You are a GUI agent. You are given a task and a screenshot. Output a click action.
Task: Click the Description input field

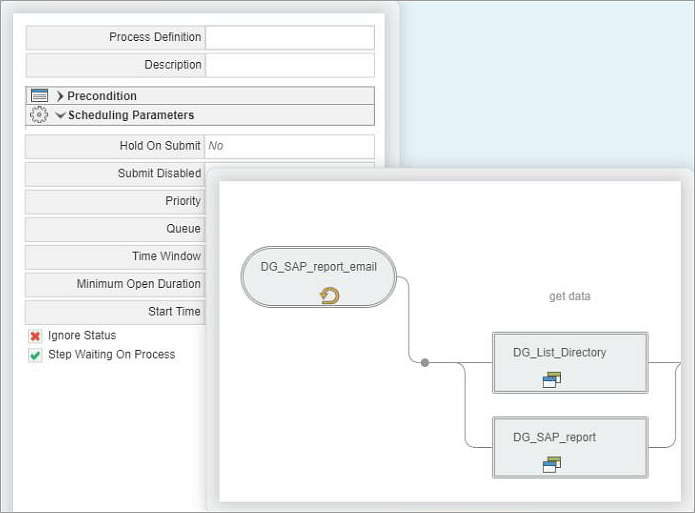(x=290, y=65)
